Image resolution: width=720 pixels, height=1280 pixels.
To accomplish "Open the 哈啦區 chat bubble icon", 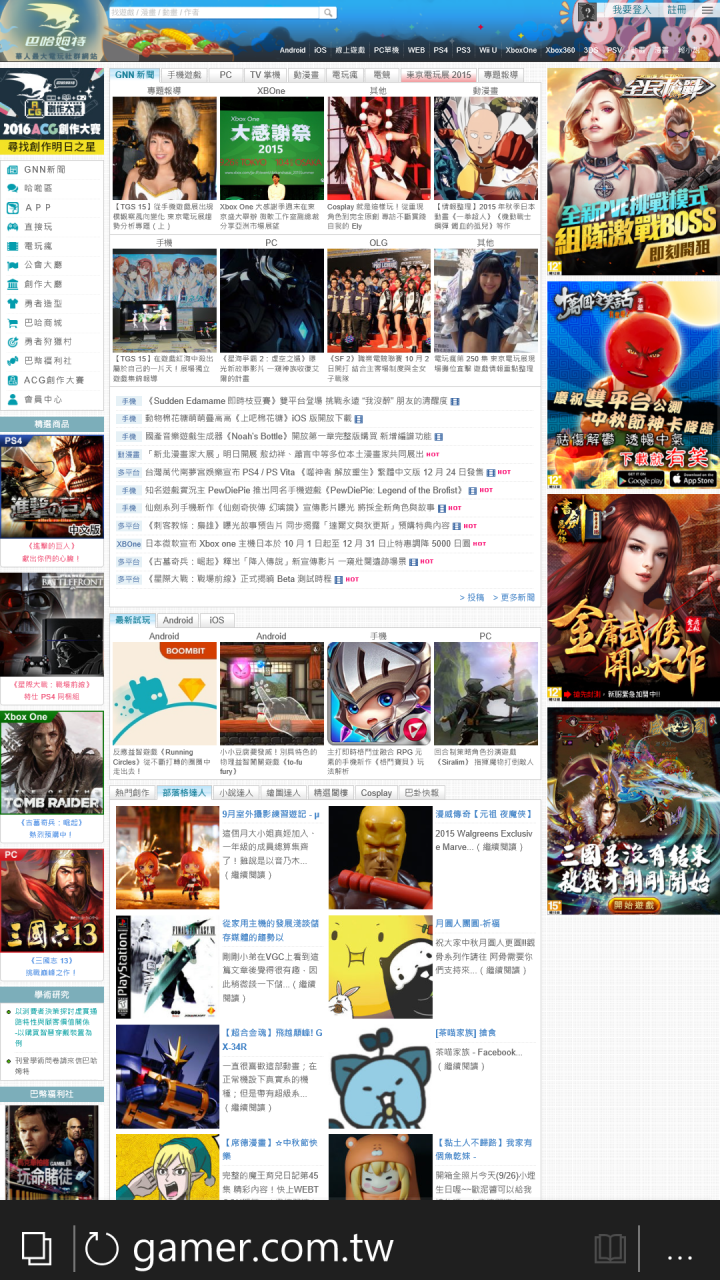I will [13, 188].
